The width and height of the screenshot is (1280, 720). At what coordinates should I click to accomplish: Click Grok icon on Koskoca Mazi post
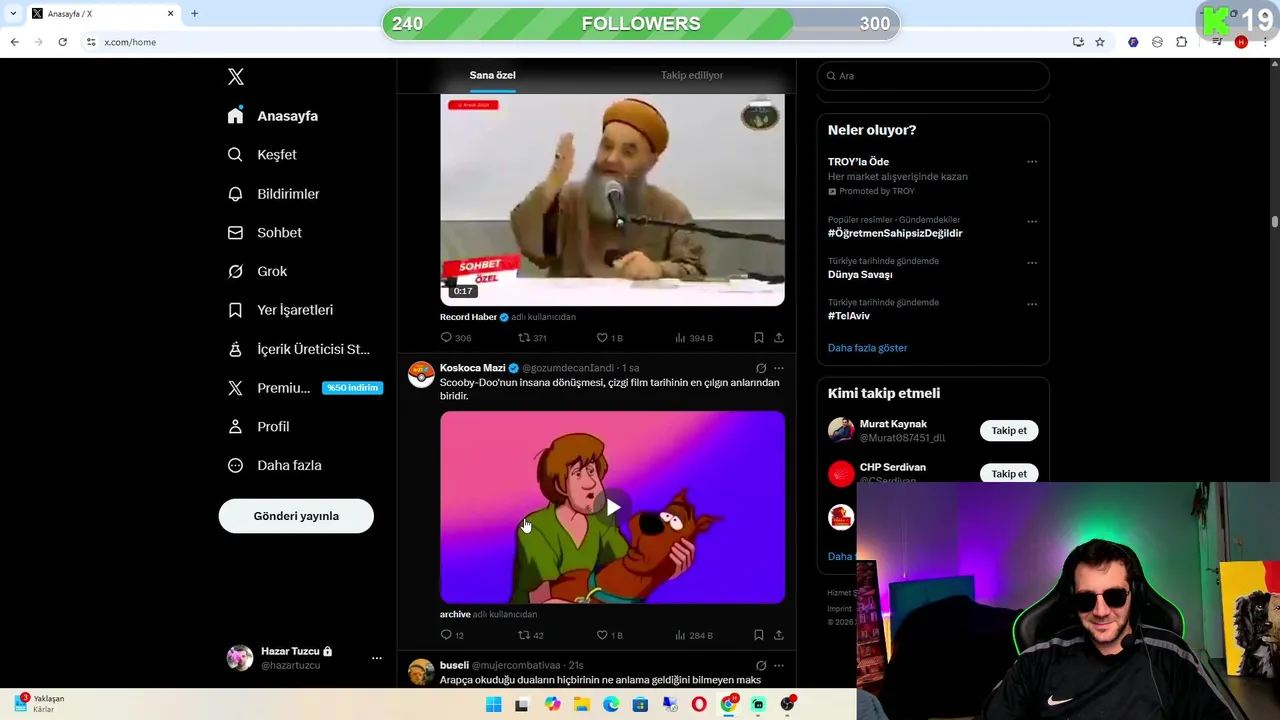(761, 368)
